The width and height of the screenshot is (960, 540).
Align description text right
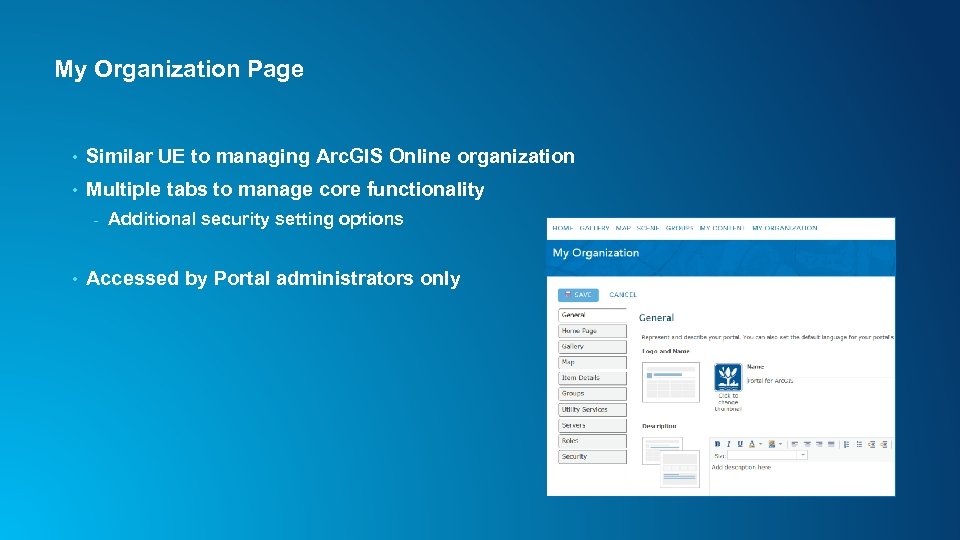(819, 444)
